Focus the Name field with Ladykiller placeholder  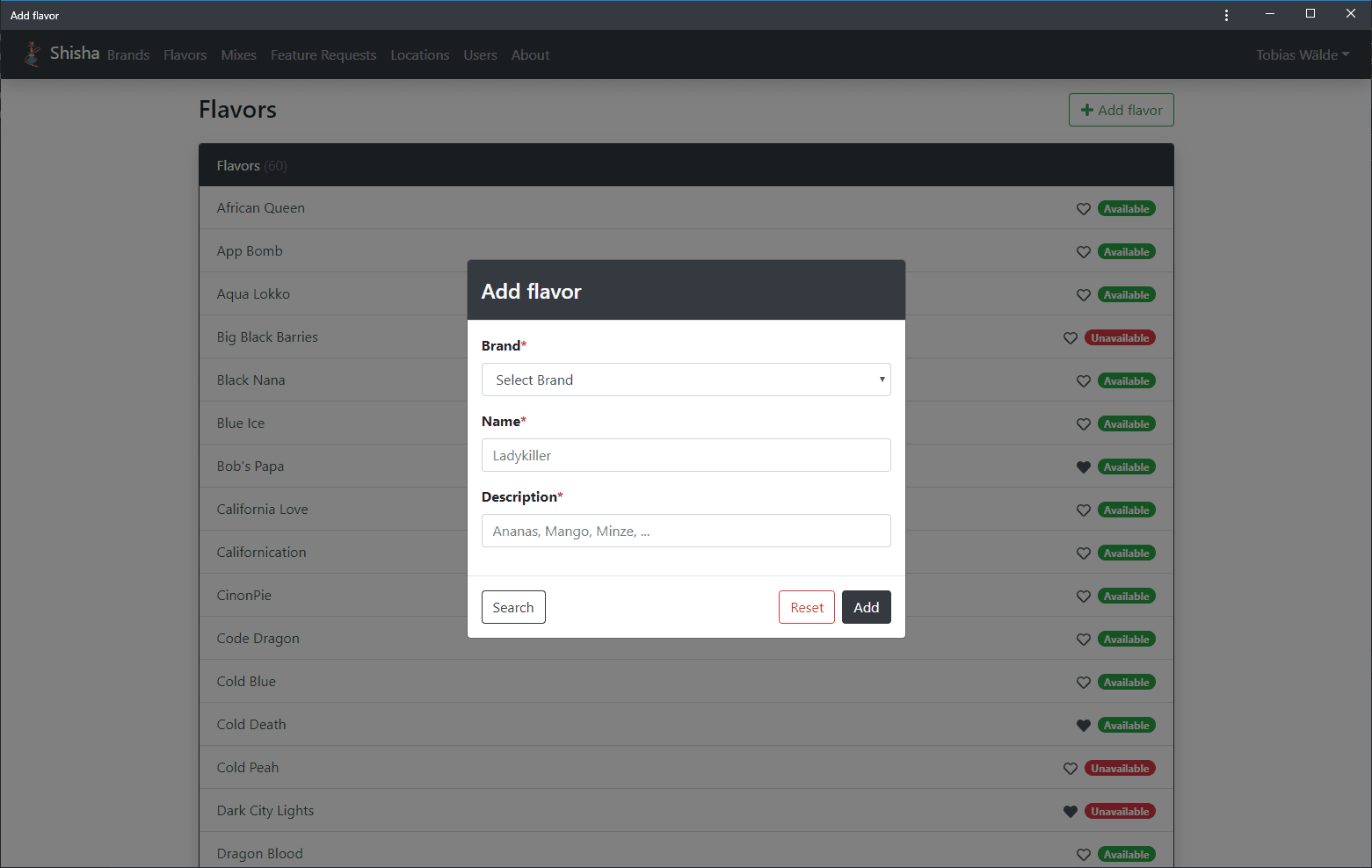pos(686,455)
